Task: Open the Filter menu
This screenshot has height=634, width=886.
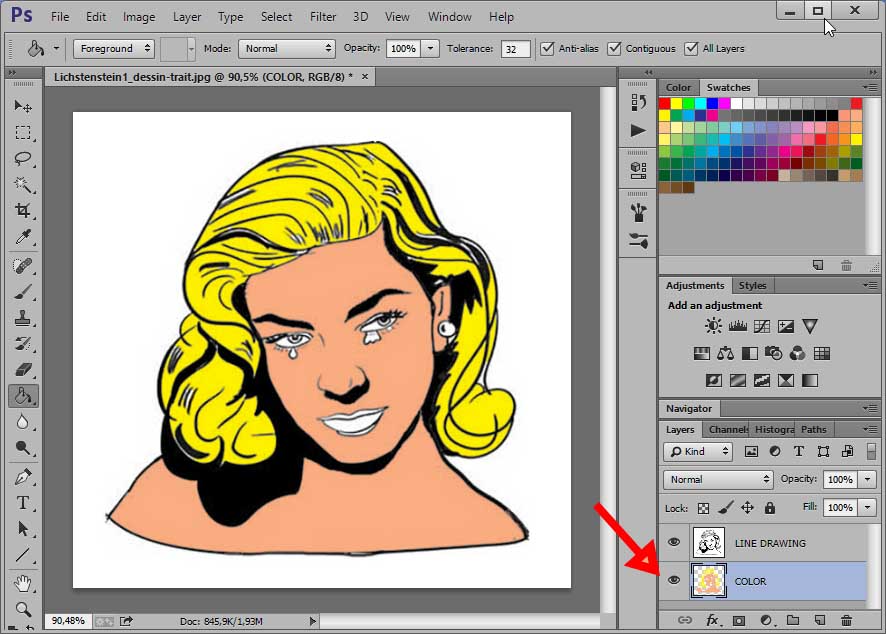Action: click(323, 17)
